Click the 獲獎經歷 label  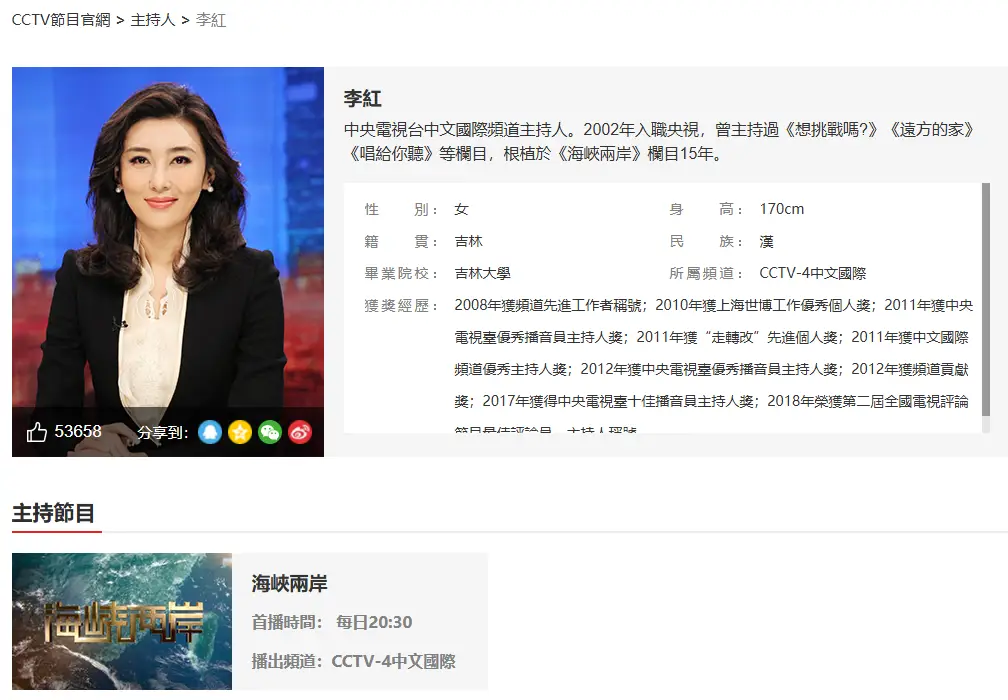tap(400, 305)
